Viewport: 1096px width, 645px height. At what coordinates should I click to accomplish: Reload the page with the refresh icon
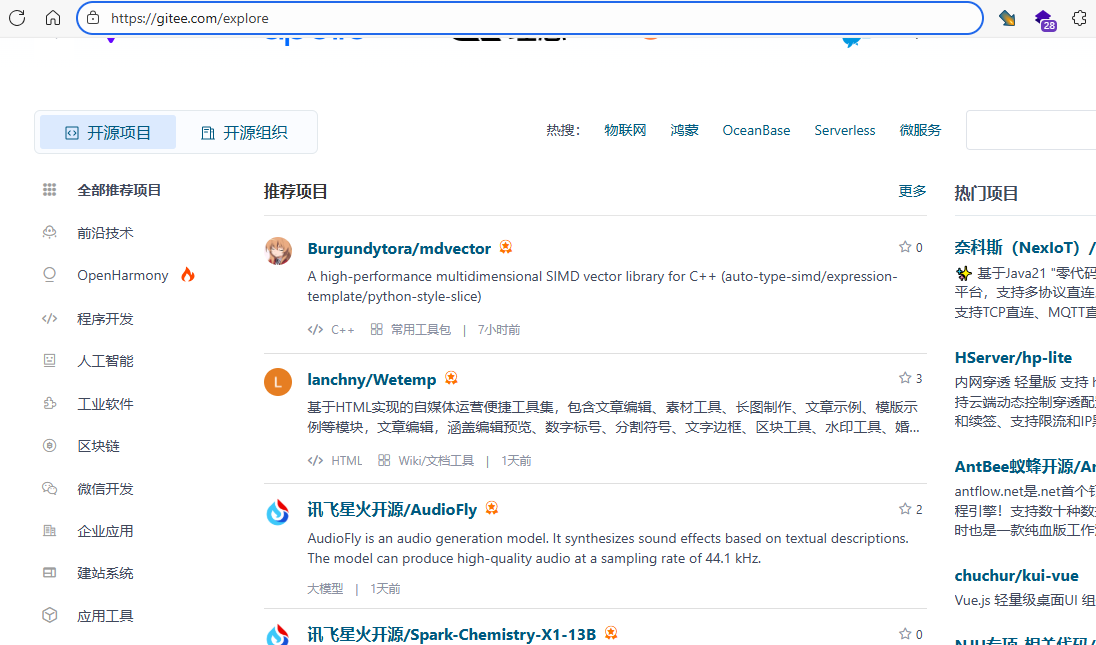(17, 18)
